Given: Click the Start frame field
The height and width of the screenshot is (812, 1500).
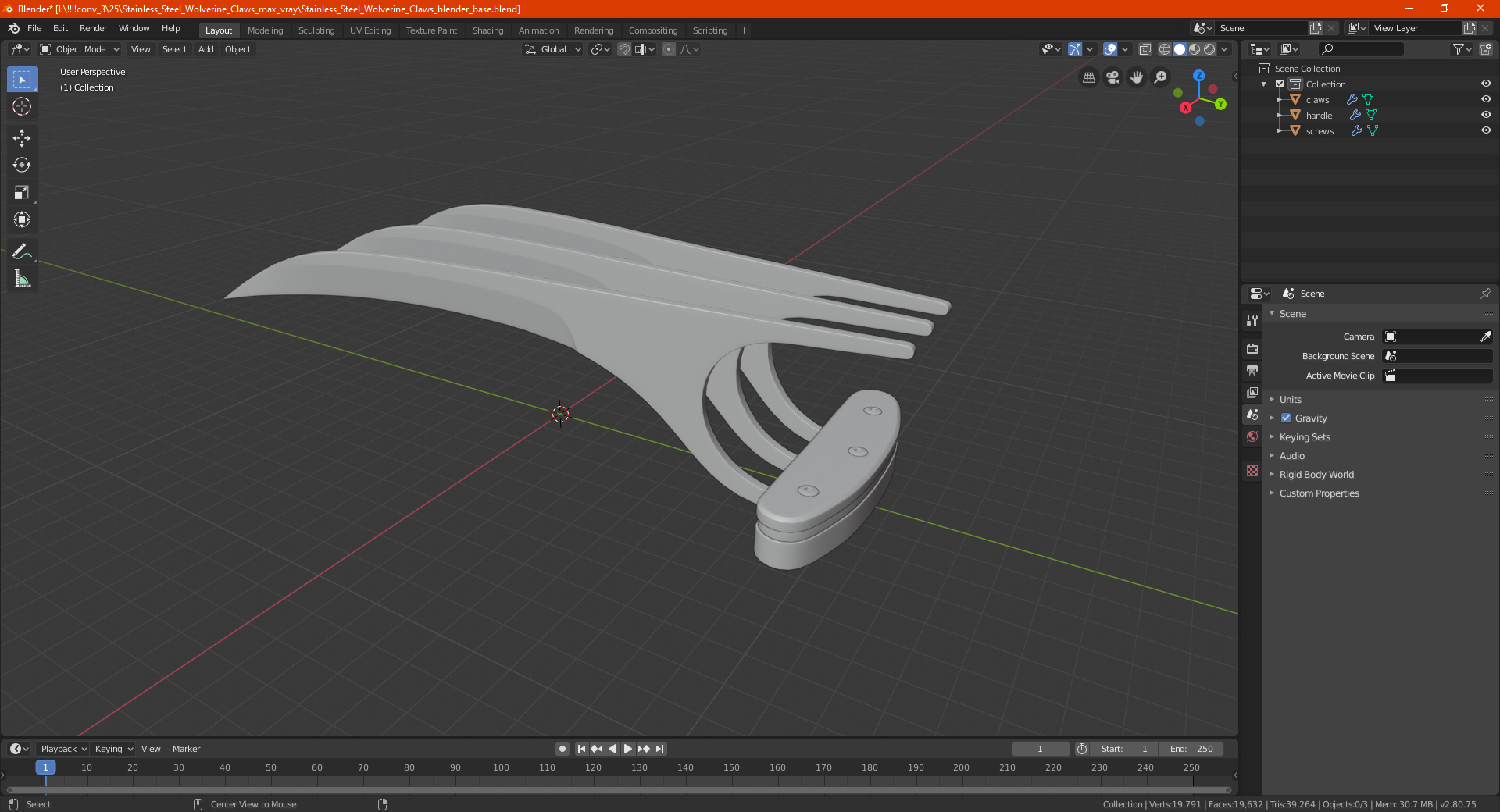Looking at the screenshot, I should coord(1125,749).
